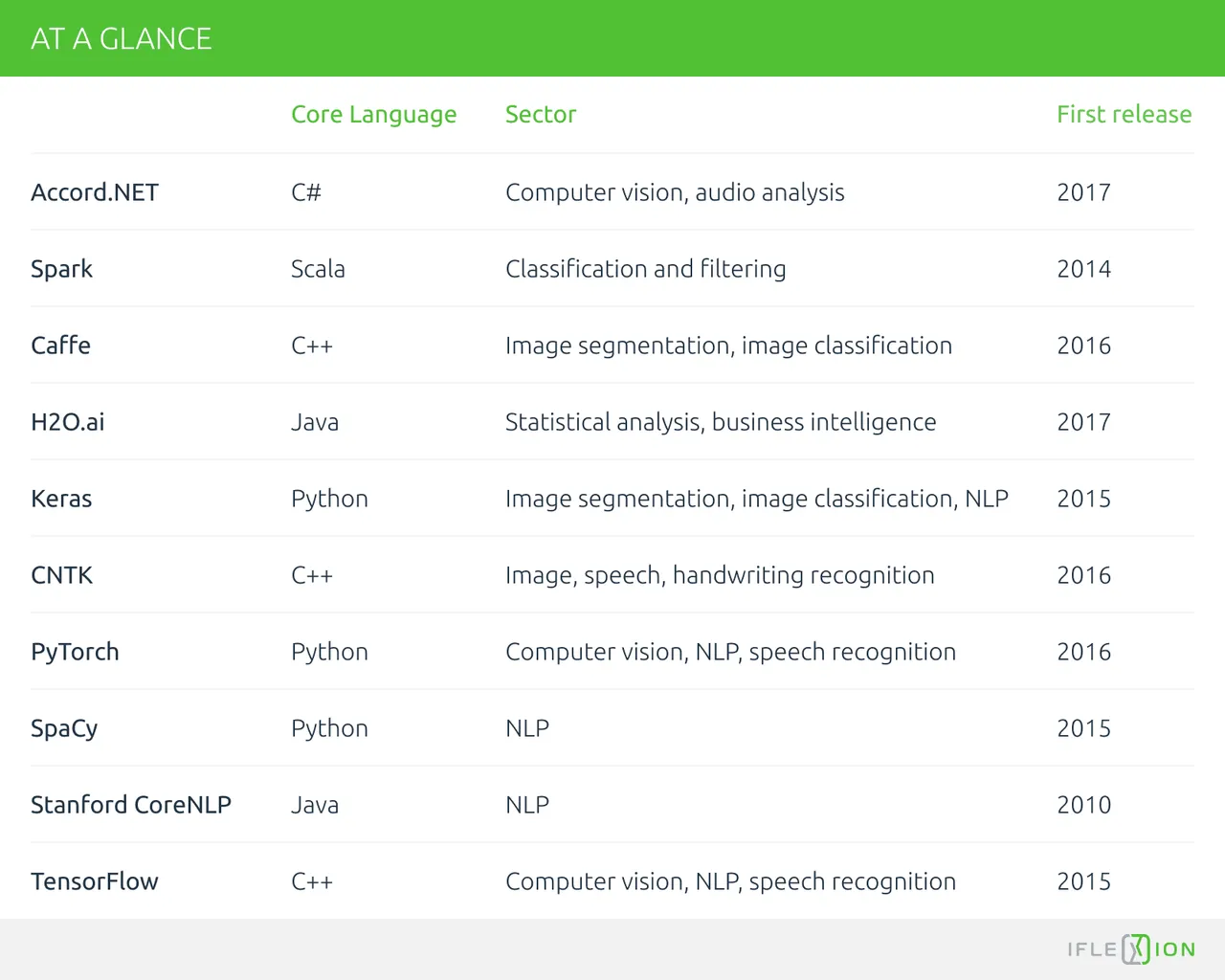
Task: Click the C++ cell in TensorFlow row
Action: 312,881
